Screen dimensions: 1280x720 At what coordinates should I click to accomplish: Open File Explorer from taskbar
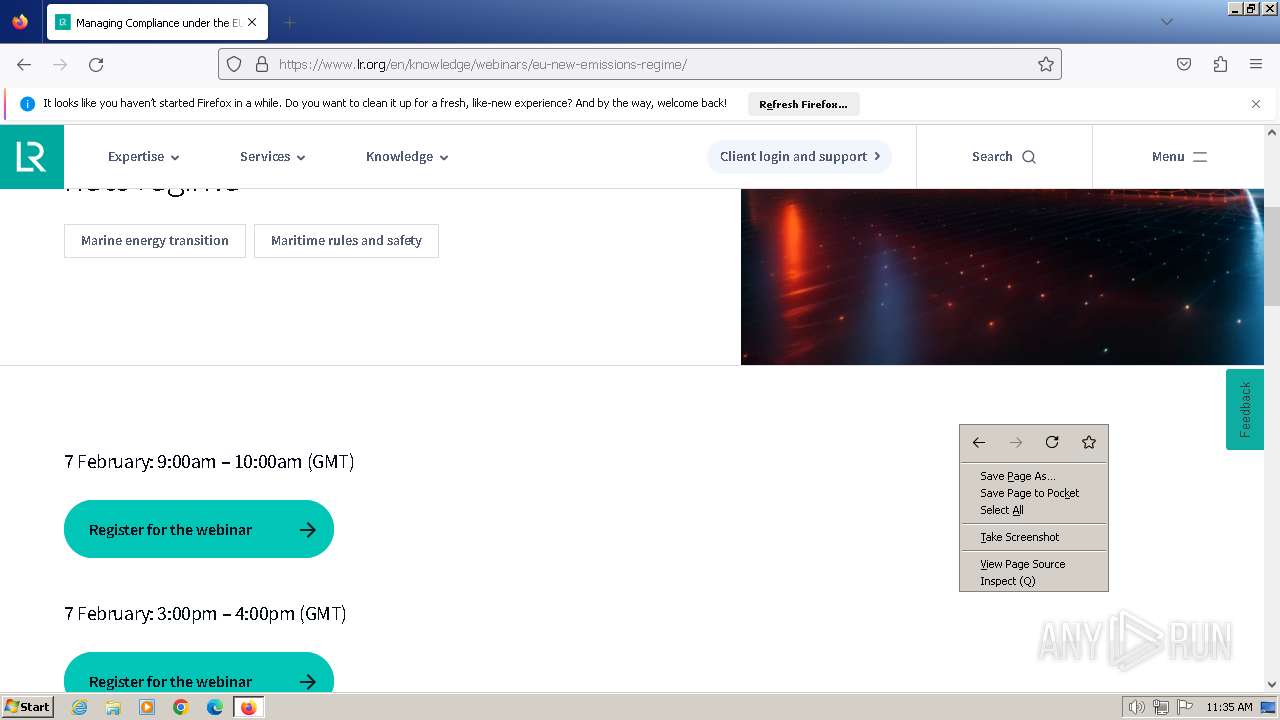pos(113,707)
